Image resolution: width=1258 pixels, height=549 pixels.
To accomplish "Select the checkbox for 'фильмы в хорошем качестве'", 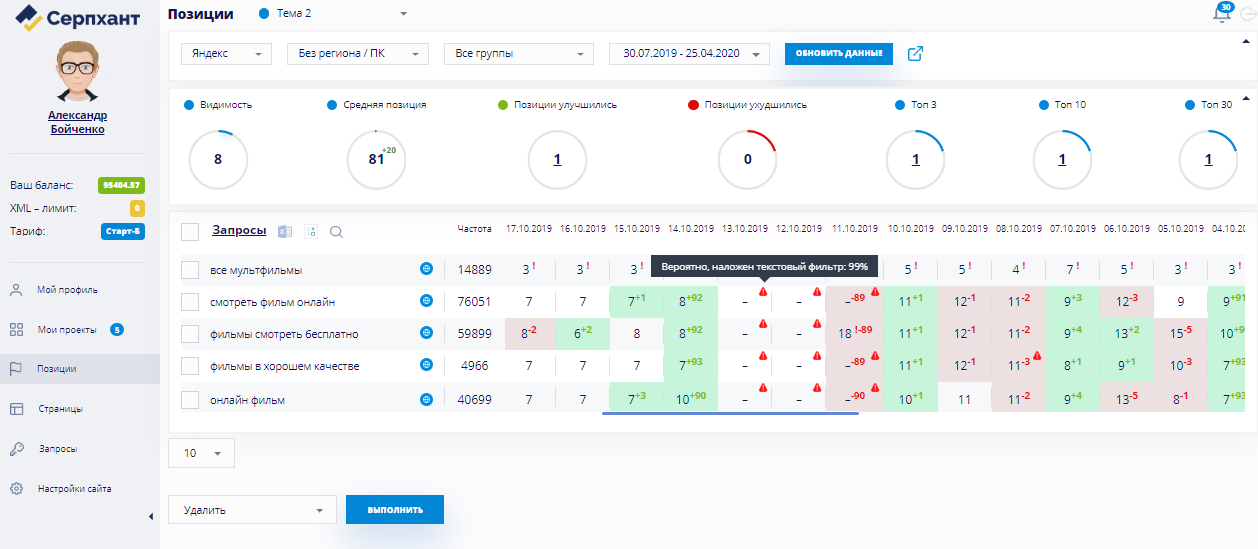I will (191, 367).
